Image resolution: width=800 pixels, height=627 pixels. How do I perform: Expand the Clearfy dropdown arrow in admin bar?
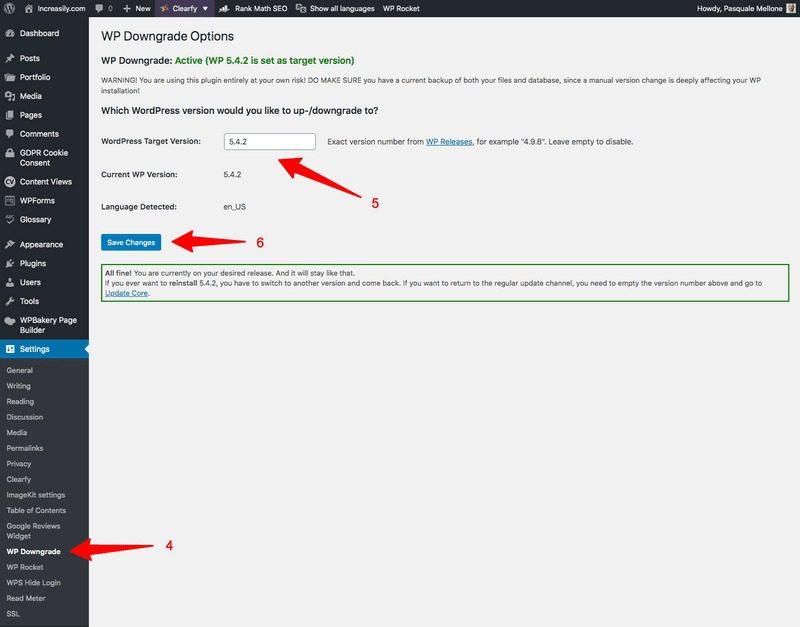[205, 9]
